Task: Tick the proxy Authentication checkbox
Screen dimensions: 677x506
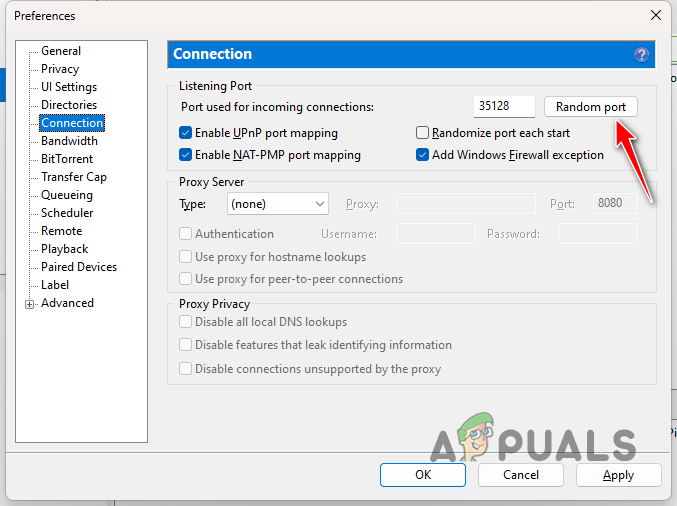Action: pyautogui.click(x=185, y=234)
